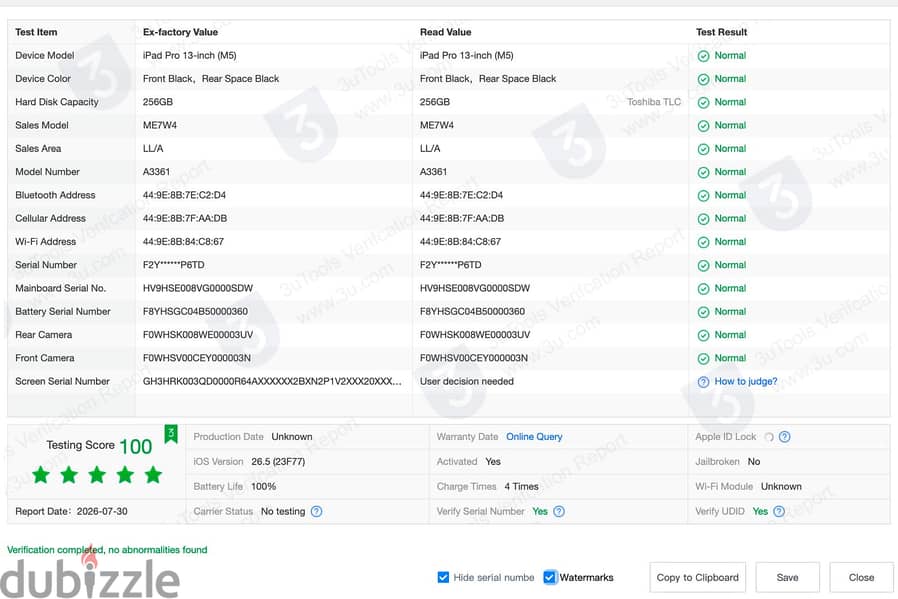Select the Serial Number F2Y******P6TD read value

[451, 265]
